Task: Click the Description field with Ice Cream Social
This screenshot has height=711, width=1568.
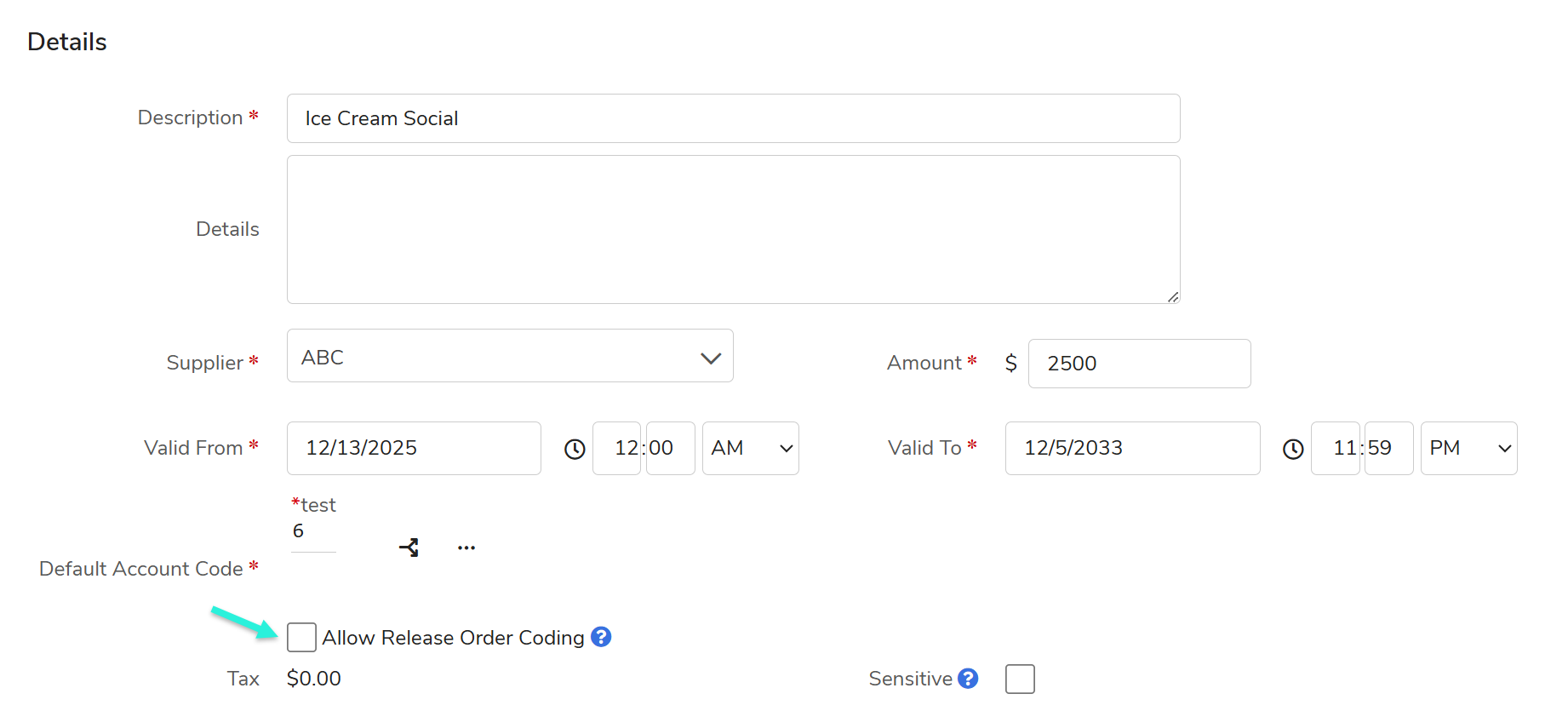Action: tap(733, 118)
